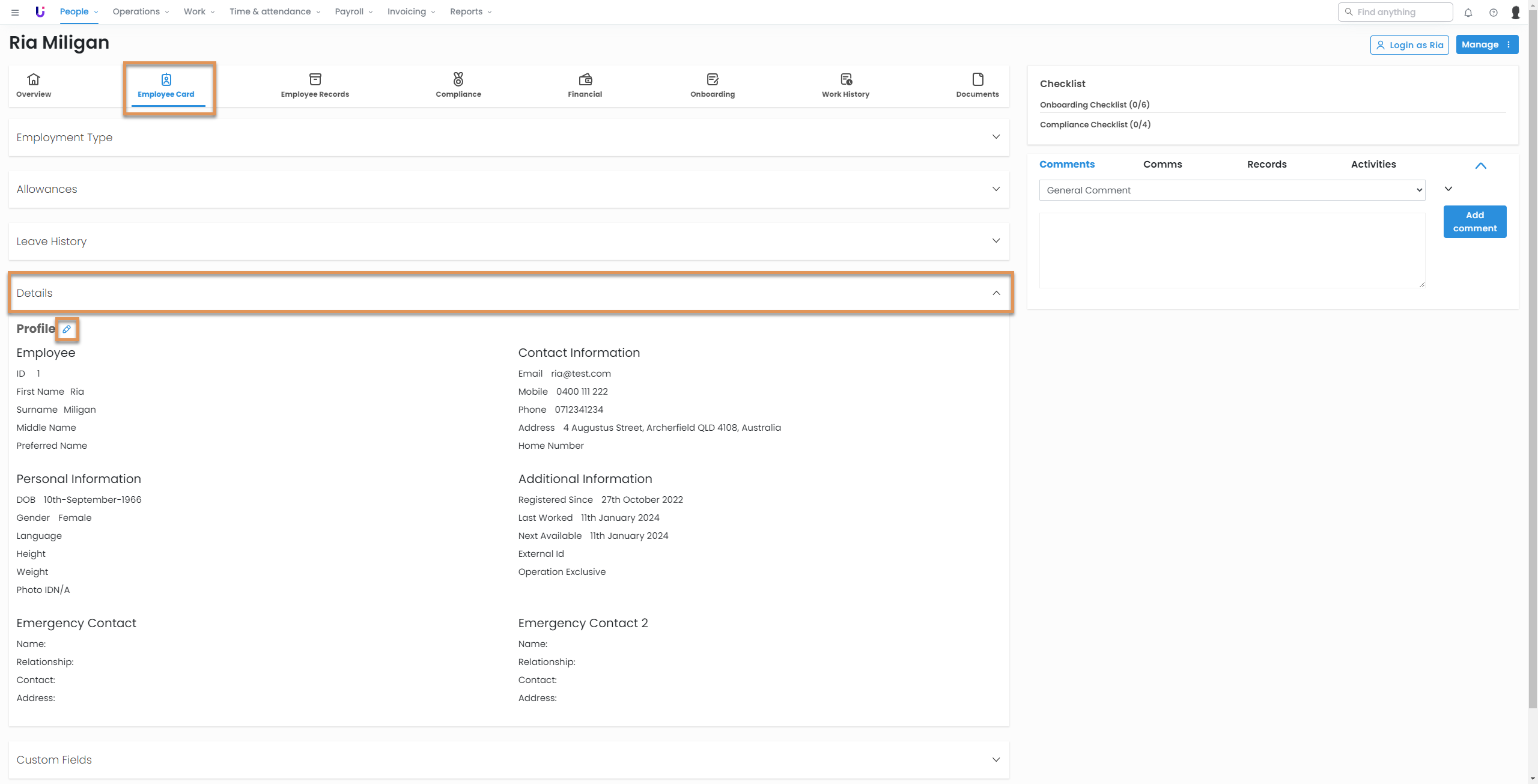Open the help question mark icon
The width and height of the screenshot is (1538, 784).
(x=1493, y=12)
